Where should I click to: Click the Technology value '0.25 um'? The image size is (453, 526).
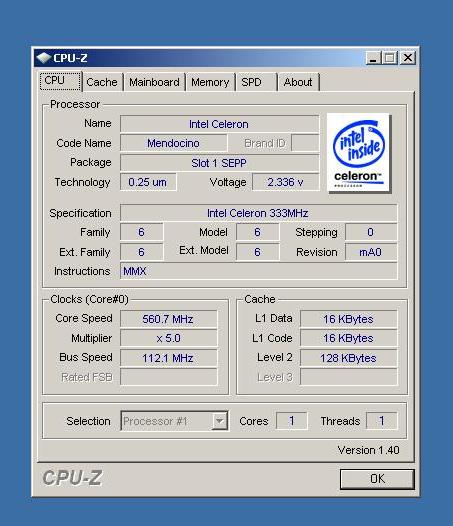pos(148,182)
